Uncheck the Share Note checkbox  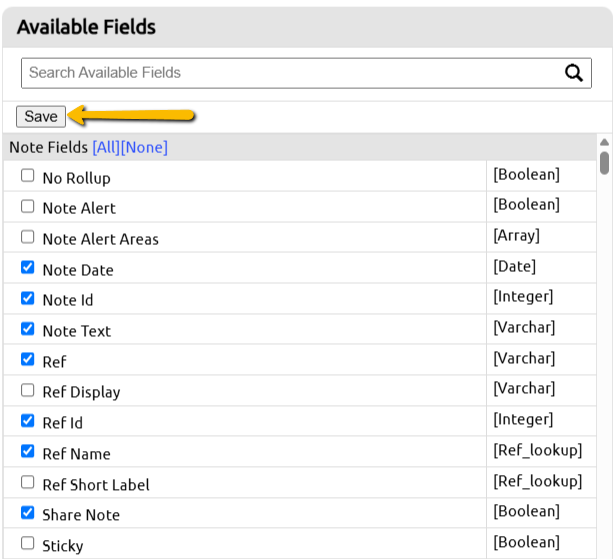coord(28,512)
